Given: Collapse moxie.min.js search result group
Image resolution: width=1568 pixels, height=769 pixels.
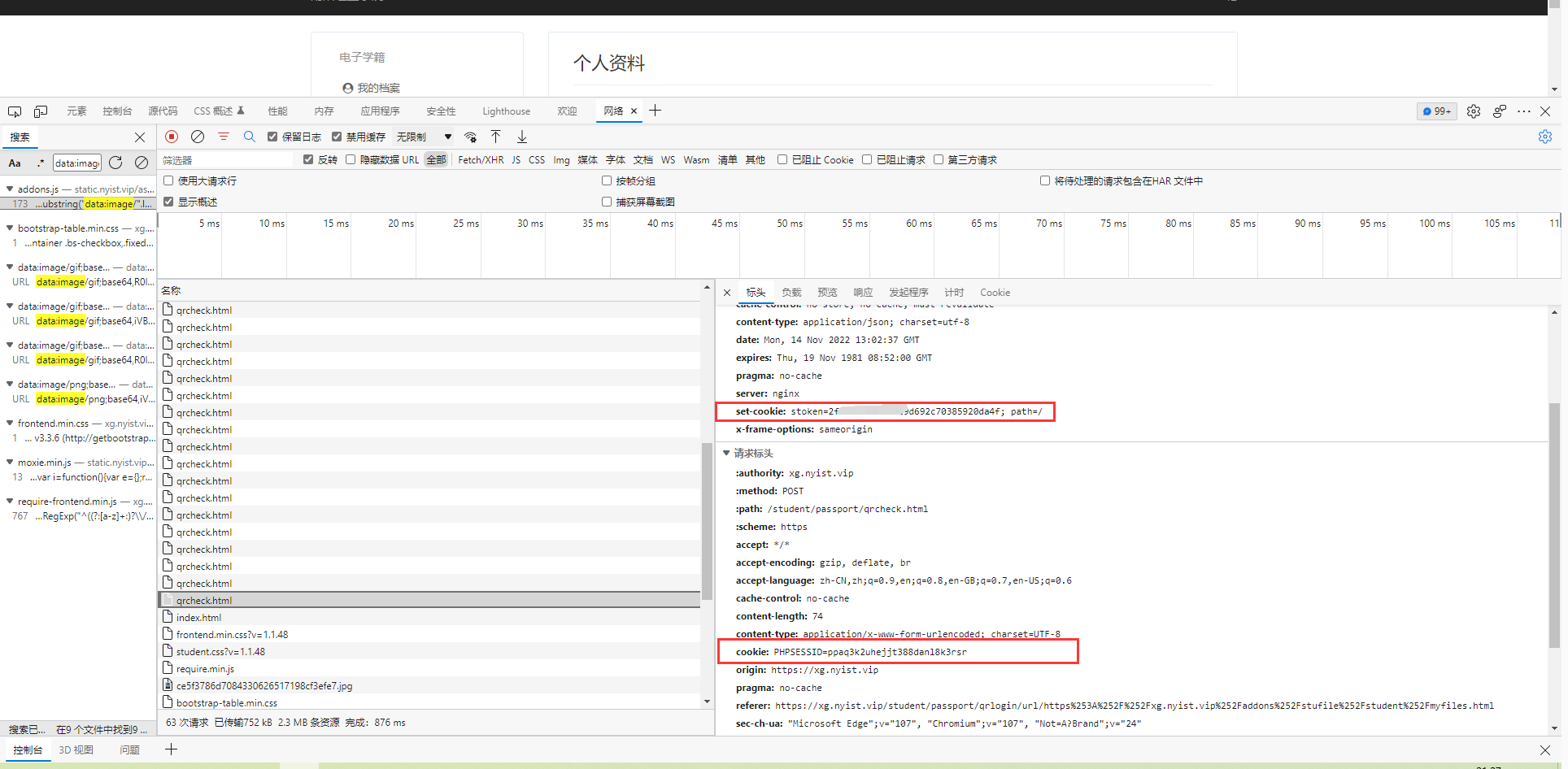Looking at the screenshot, I should [x=10, y=462].
